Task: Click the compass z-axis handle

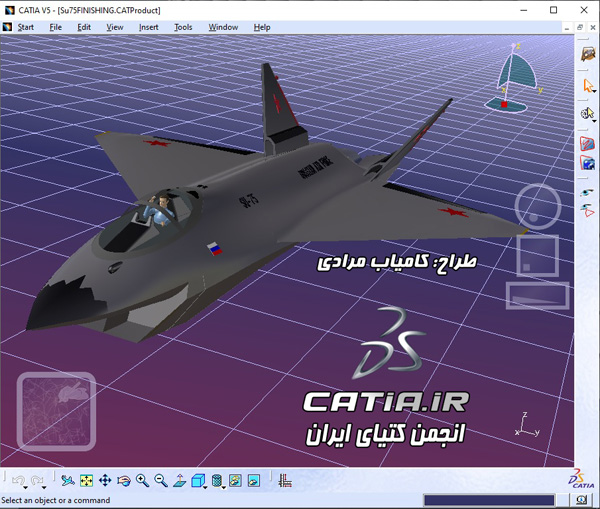Action: [x=514, y=46]
